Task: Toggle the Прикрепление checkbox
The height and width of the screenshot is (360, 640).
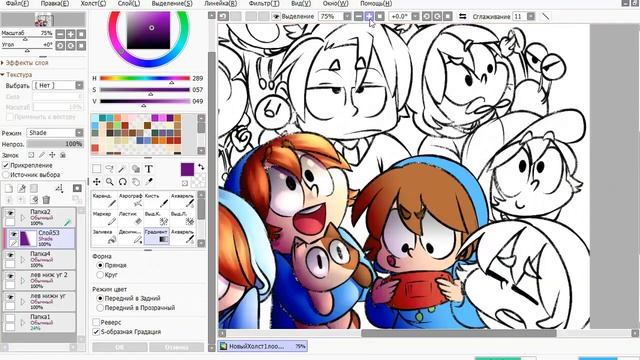Action: pos(6,165)
